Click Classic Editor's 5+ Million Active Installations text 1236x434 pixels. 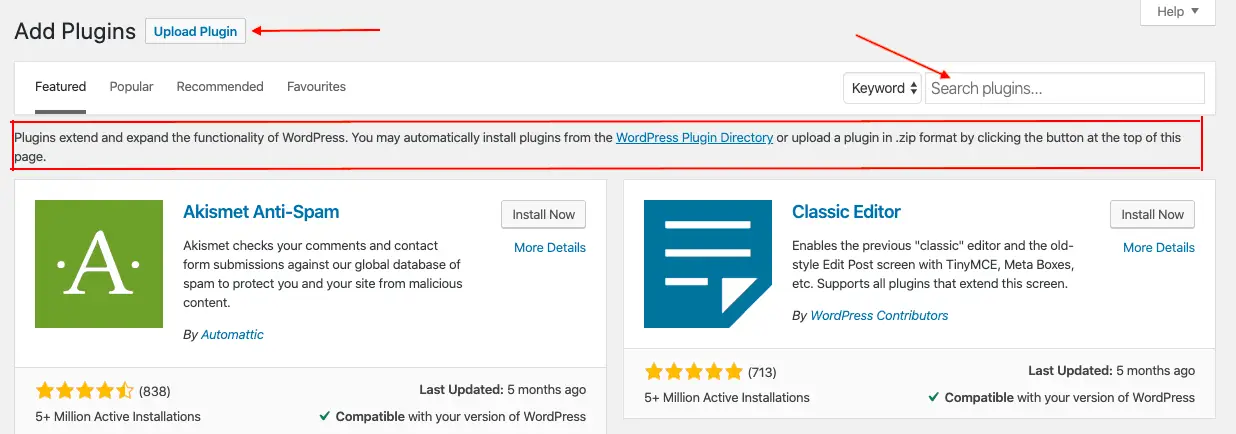pyautogui.click(x=727, y=397)
